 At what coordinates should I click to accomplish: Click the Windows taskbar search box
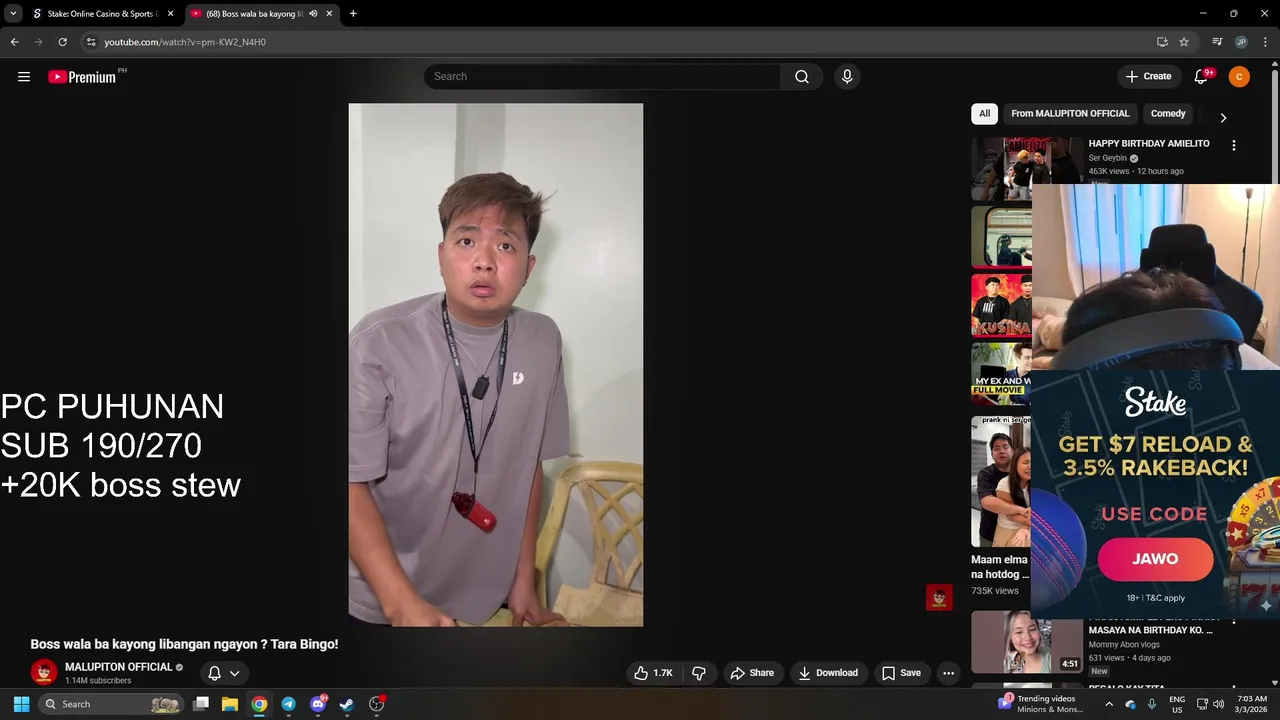click(x=111, y=704)
